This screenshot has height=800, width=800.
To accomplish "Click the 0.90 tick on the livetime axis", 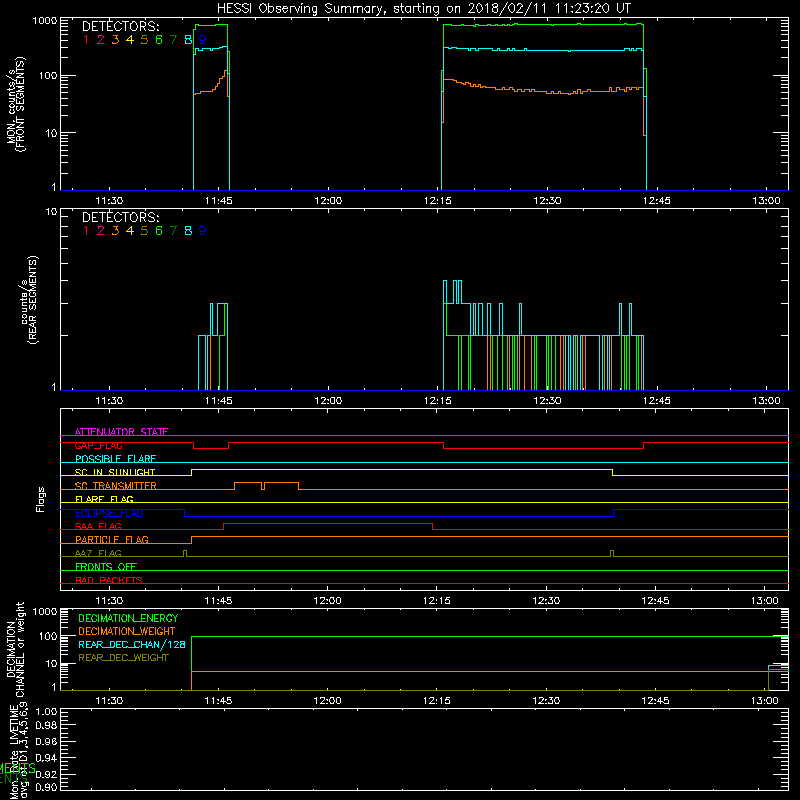I will (46, 787).
